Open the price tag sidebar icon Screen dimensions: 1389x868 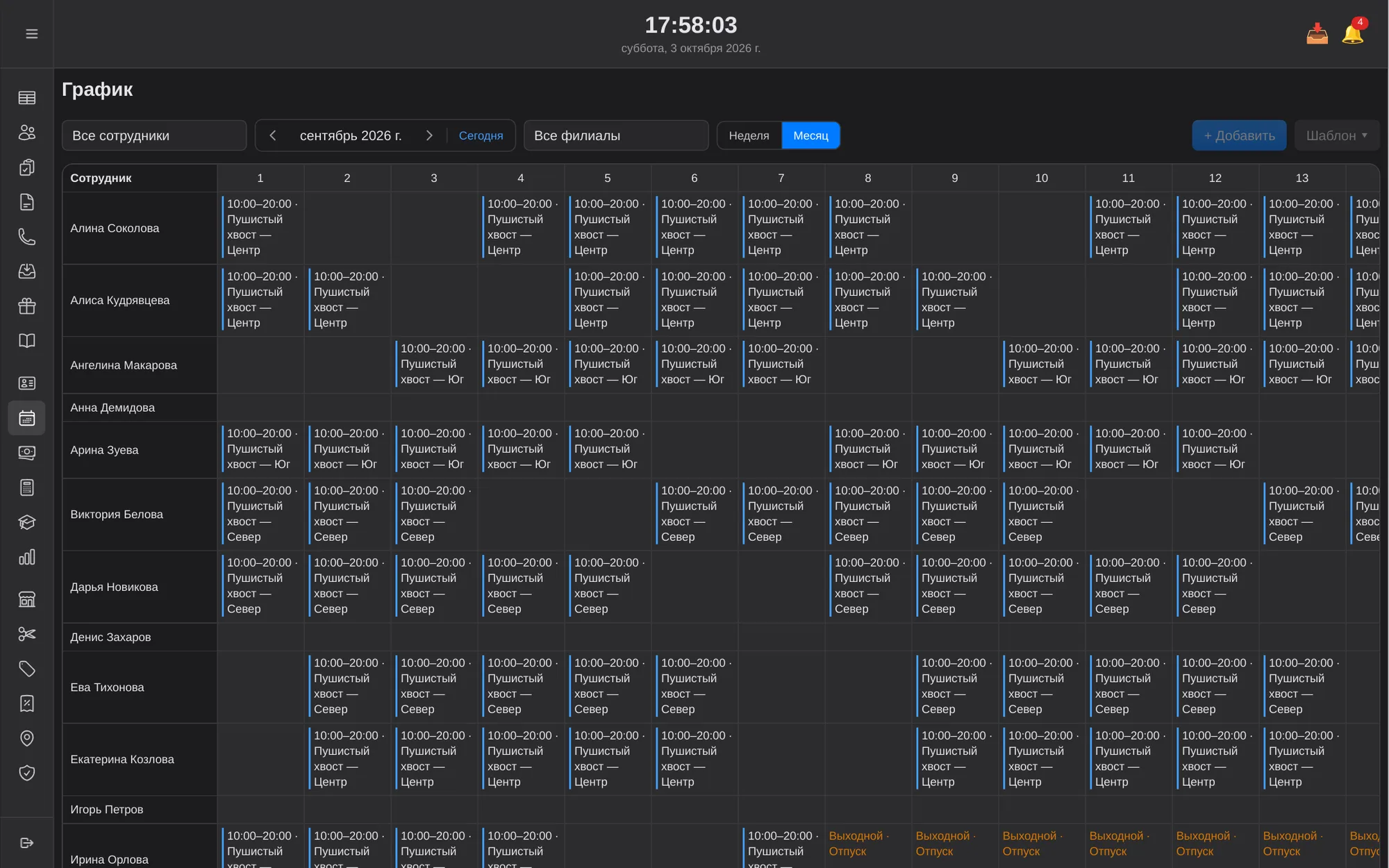tap(27, 669)
